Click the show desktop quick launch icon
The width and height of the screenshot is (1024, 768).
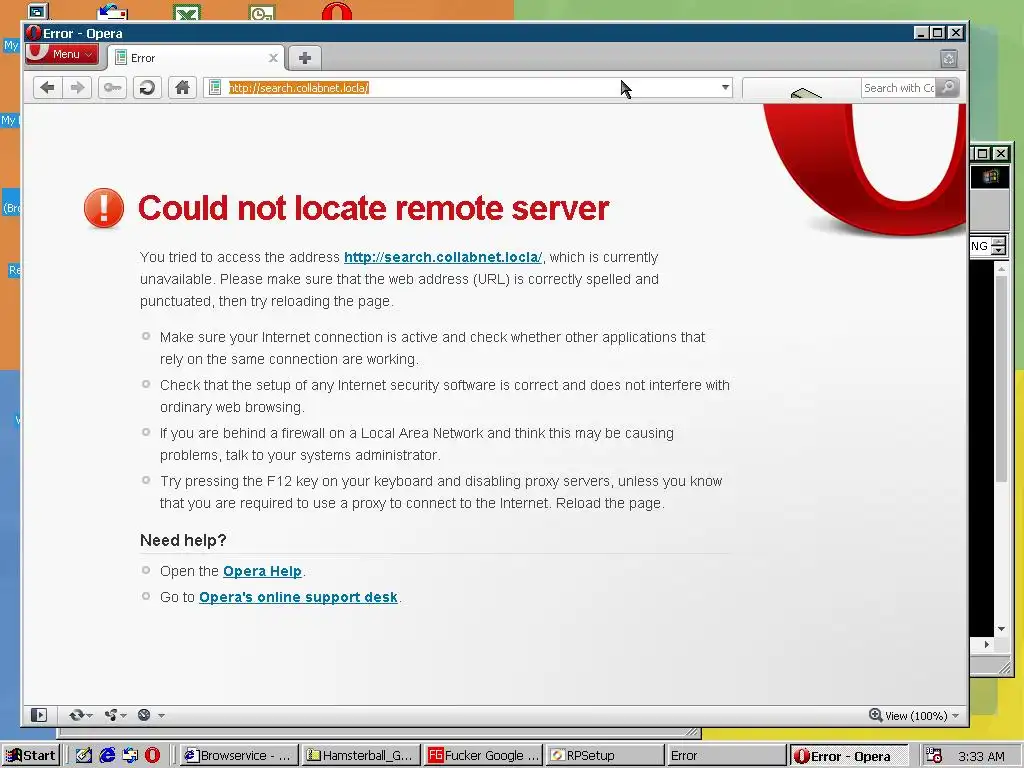click(x=130, y=756)
